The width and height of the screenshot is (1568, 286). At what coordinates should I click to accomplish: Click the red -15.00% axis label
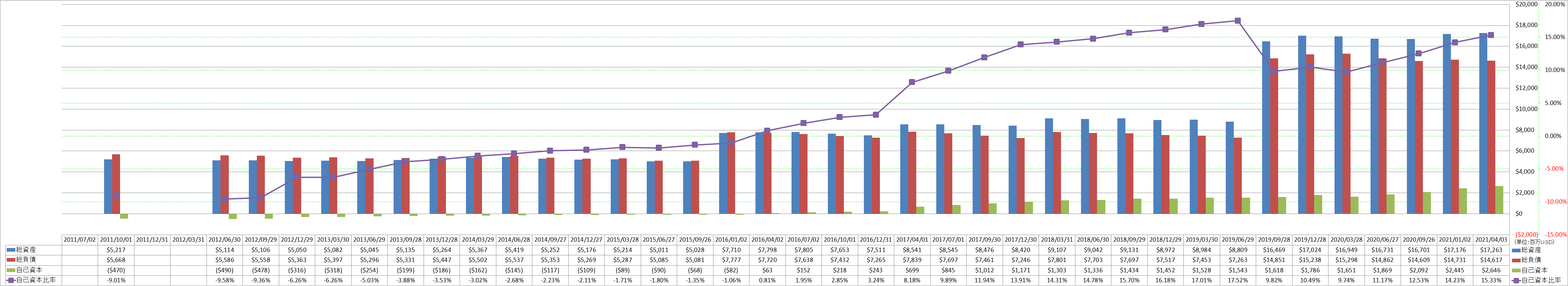1555,234
